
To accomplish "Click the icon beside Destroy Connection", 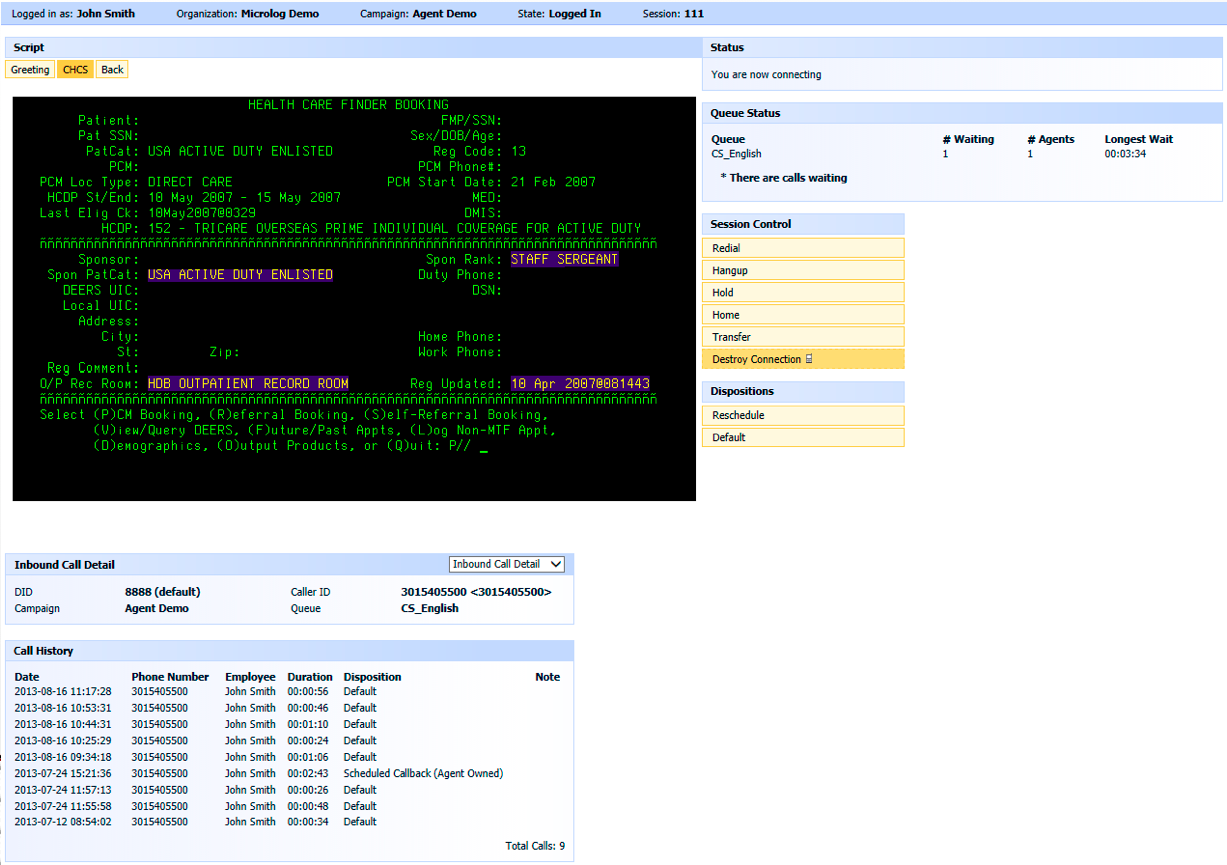I will coord(809,359).
